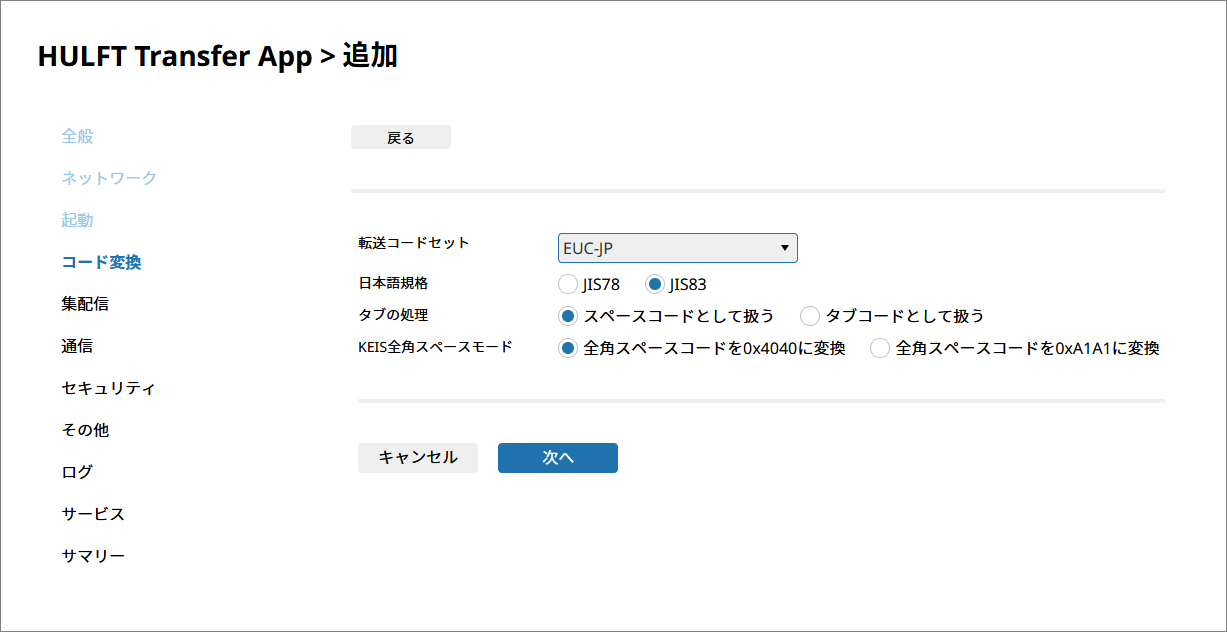Click the 次へ button
Viewport: 1227px width, 632px height.
(x=557, y=458)
